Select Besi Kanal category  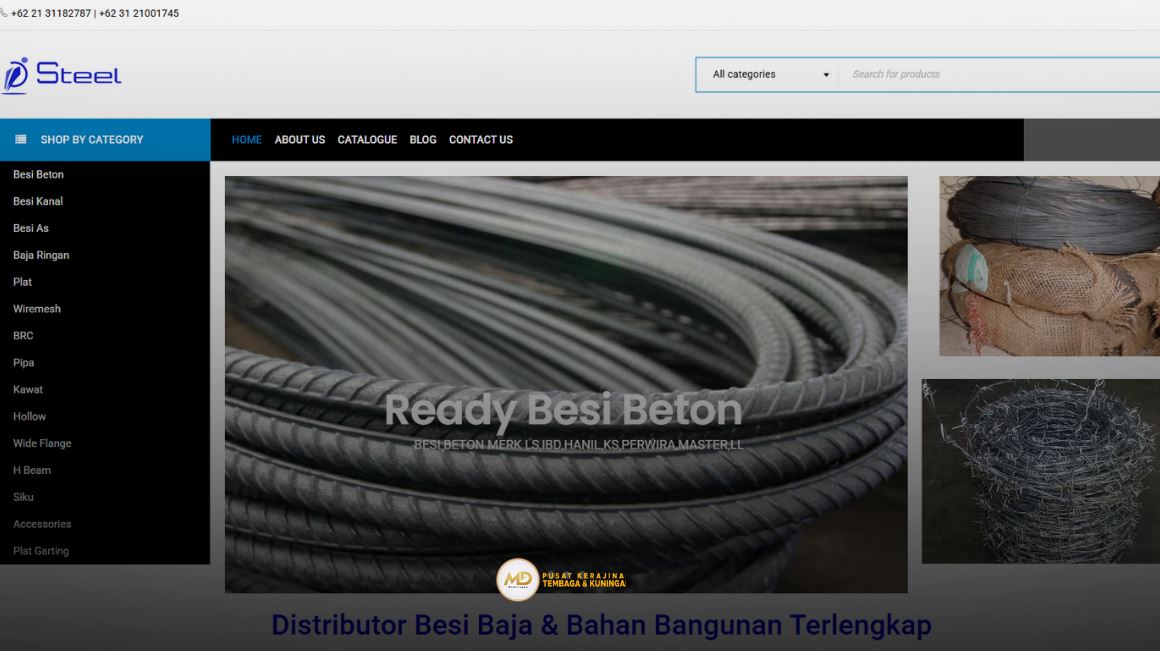click(38, 202)
